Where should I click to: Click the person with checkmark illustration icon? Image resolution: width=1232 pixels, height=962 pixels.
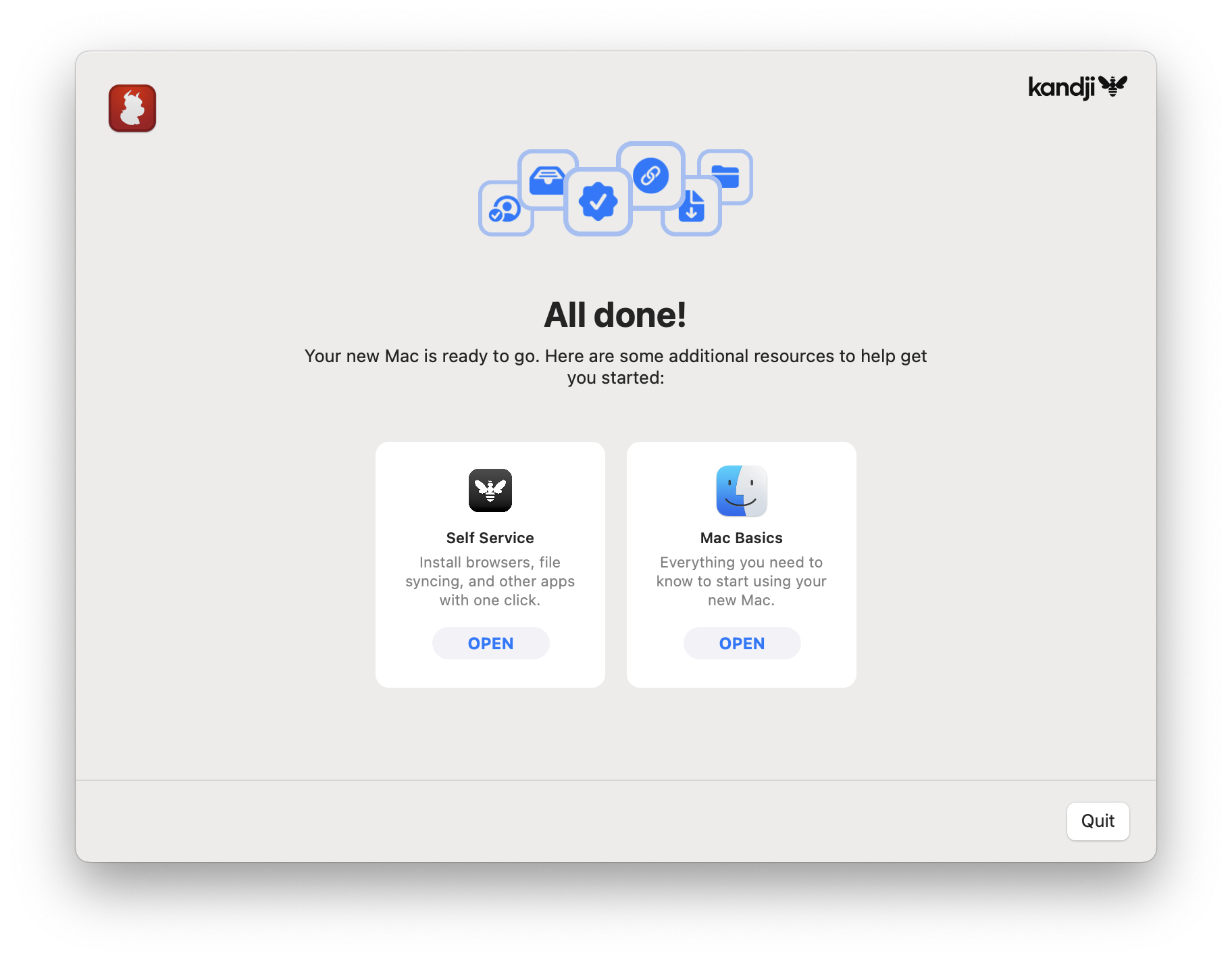505,209
